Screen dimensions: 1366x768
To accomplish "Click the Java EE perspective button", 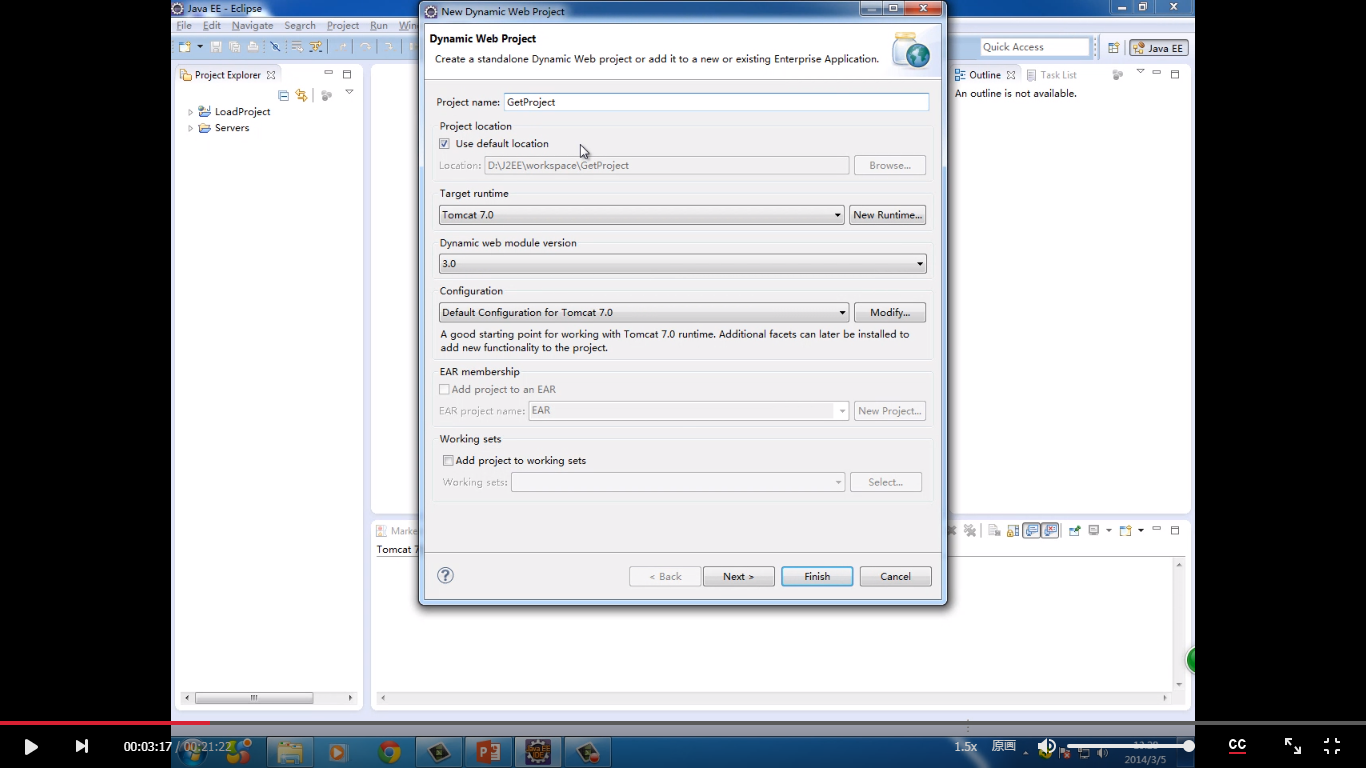I will 1158,48.
